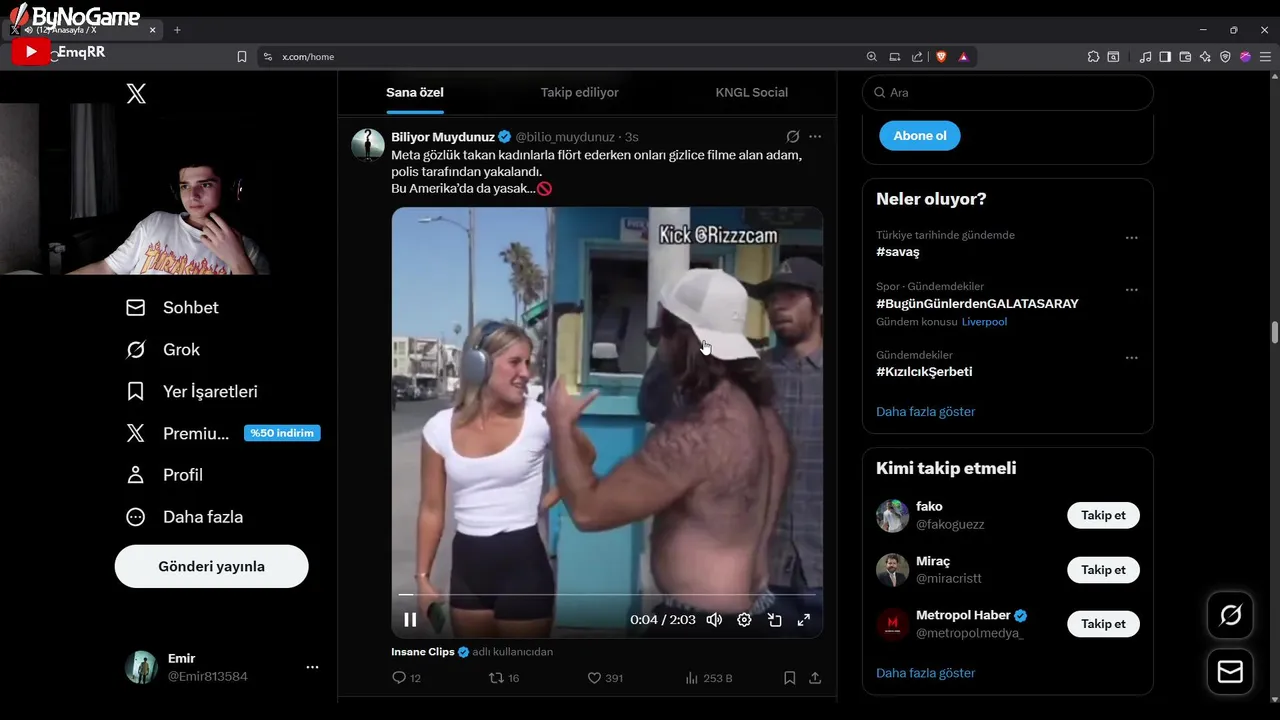Open the Brave VPN shield icon

pos(1225,57)
